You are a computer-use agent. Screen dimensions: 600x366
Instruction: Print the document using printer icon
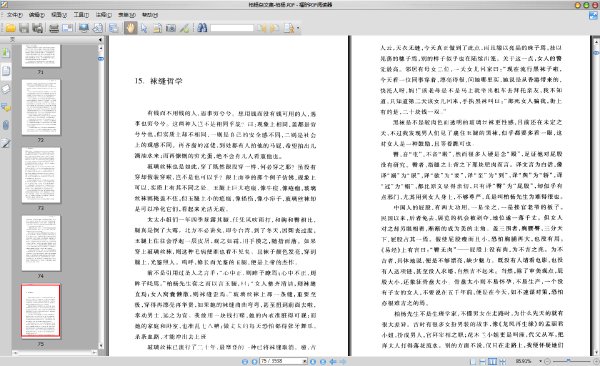(x=54, y=28)
